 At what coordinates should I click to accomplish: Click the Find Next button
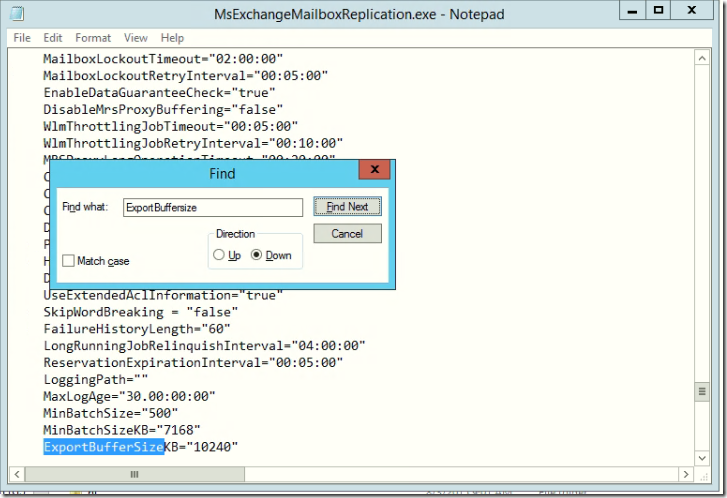click(347, 206)
